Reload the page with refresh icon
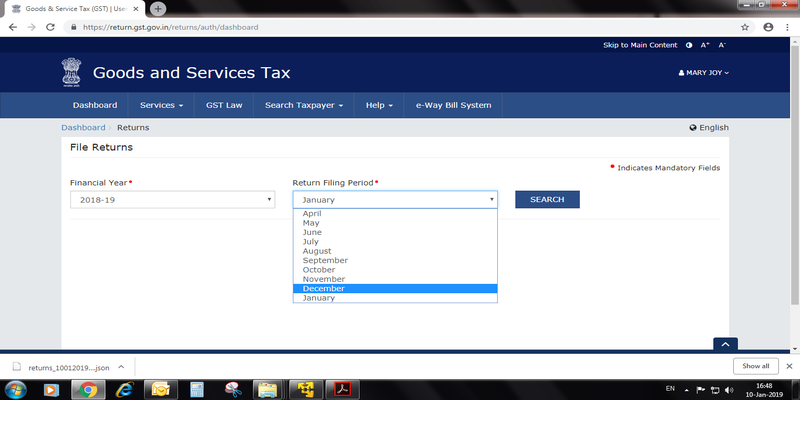 (x=50, y=27)
